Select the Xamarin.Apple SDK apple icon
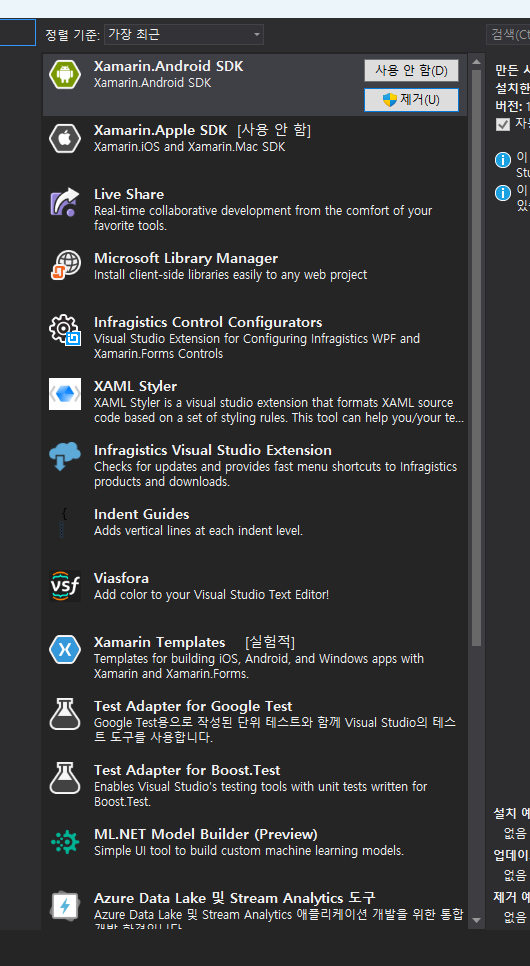530x966 pixels. click(x=65, y=139)
